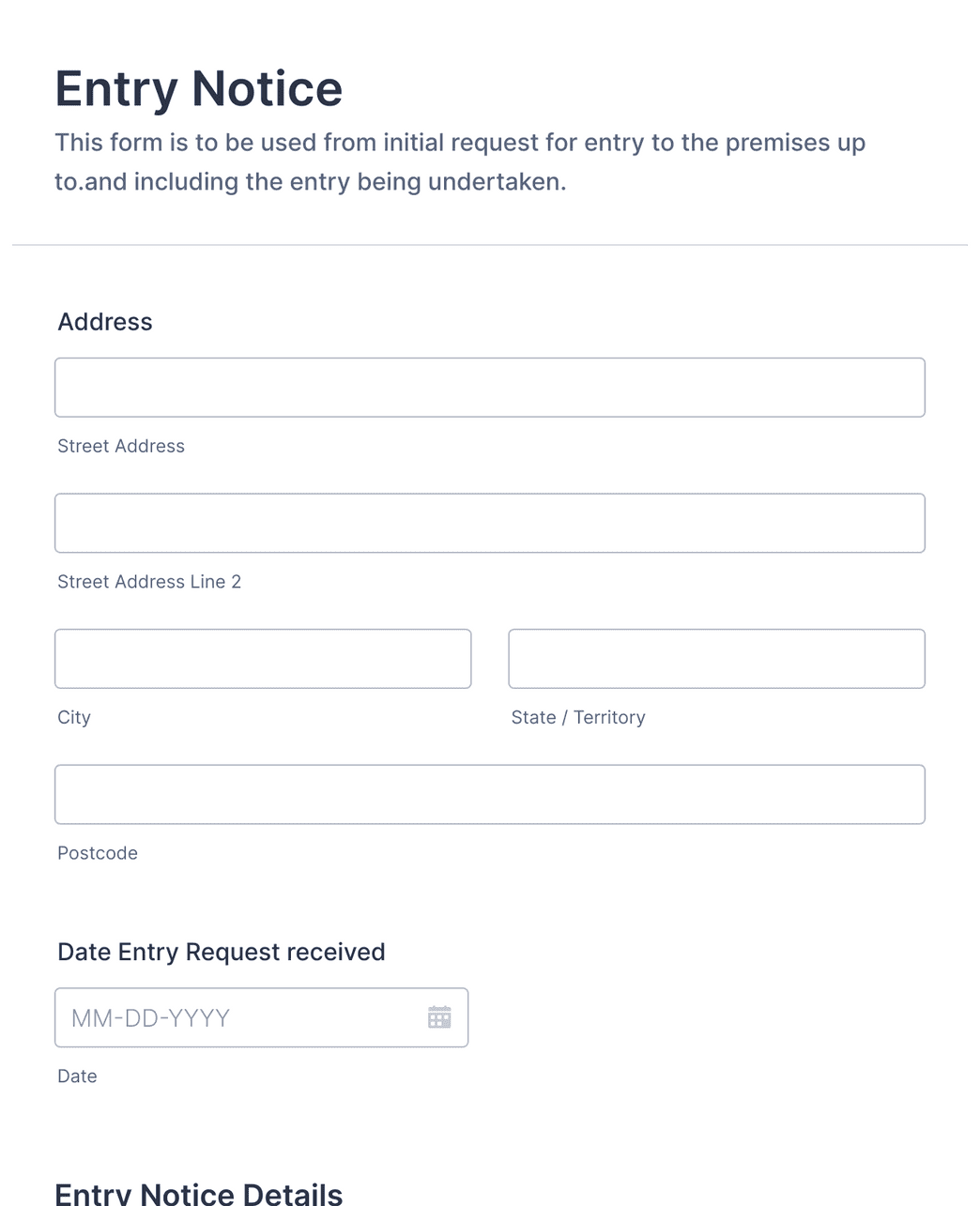
Task: Click the Street Address label
Action: click(120, 446)
